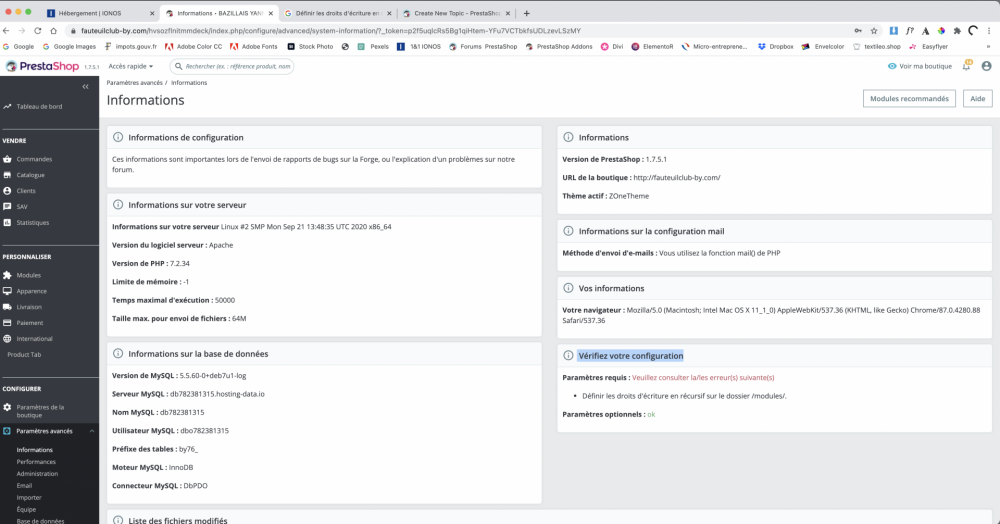Open Product Tab in sidebar
Viewport: 1000px width, 524px height.
pos(24,354)
